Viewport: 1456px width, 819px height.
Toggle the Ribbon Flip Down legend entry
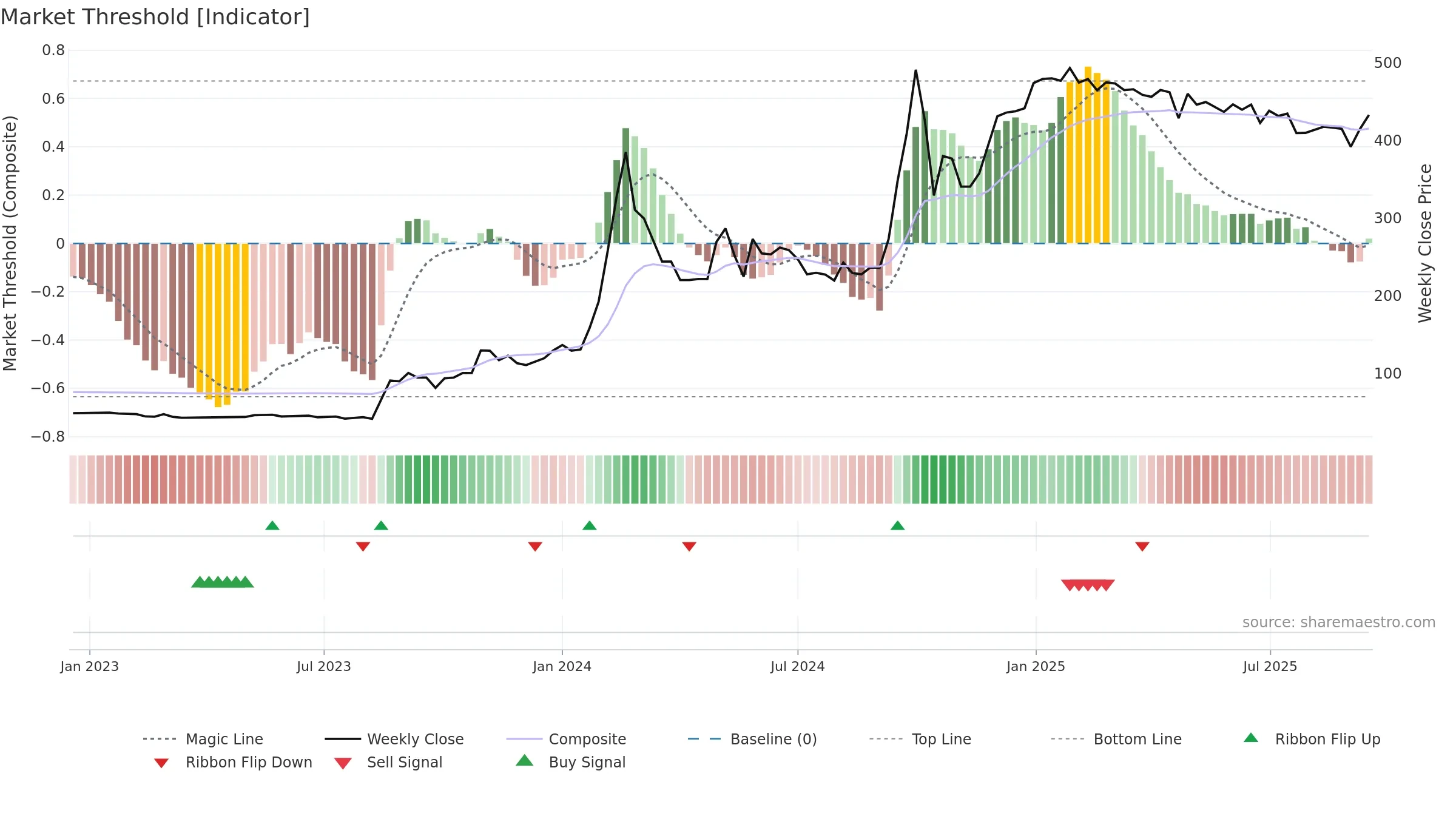tap(233, 762)
